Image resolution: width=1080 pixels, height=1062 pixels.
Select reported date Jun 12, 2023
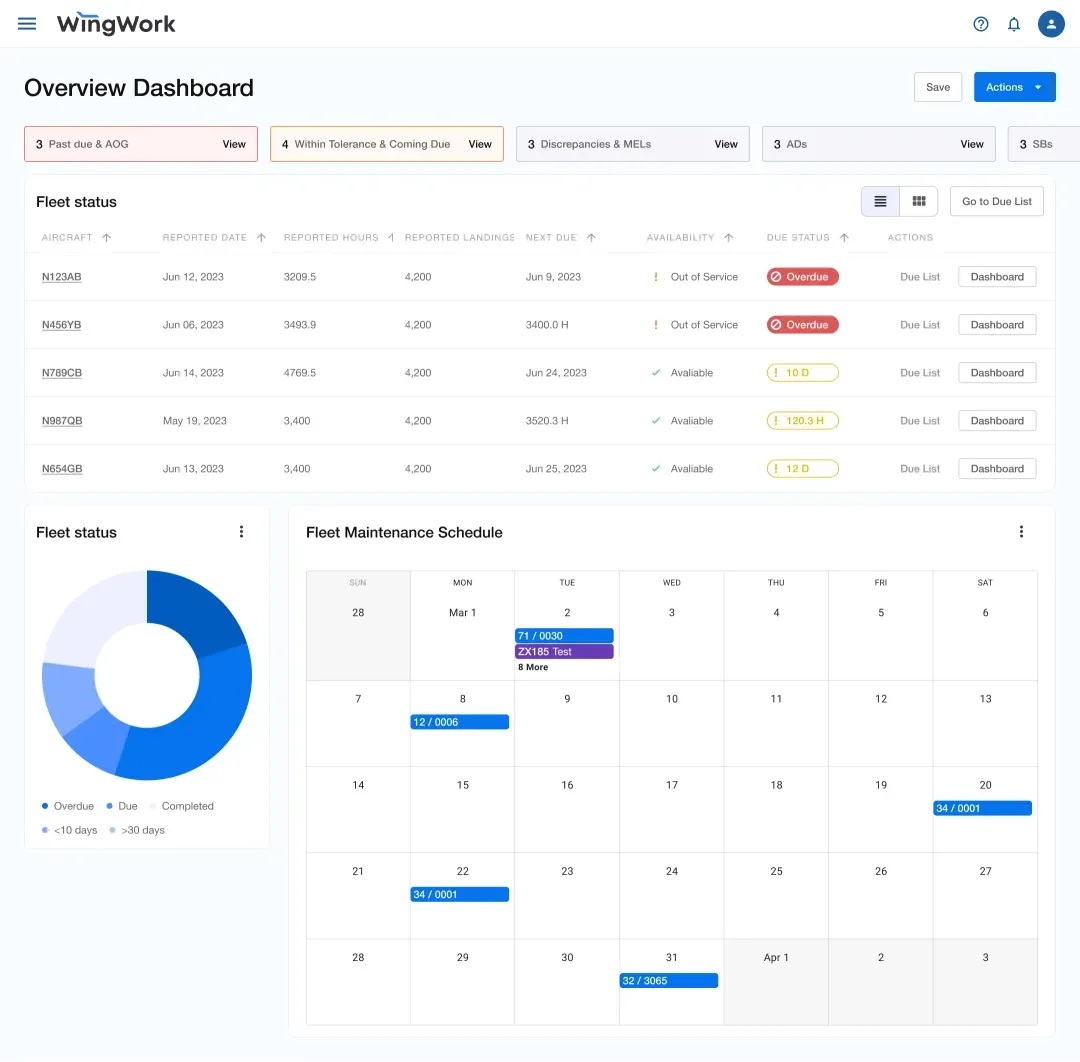[x=193, y=277]
